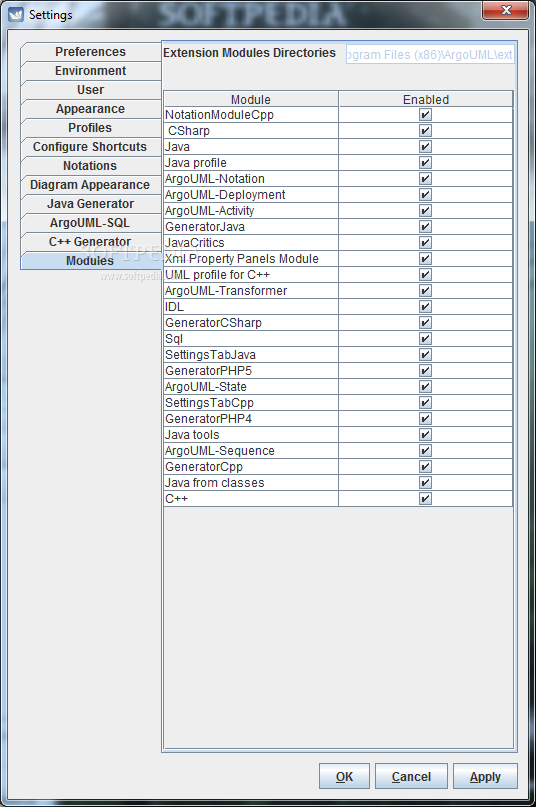The height and width of the screenshot is (807, 536).
Task: Uncheck the Sql module checkbox
Action: click(425, 339)
